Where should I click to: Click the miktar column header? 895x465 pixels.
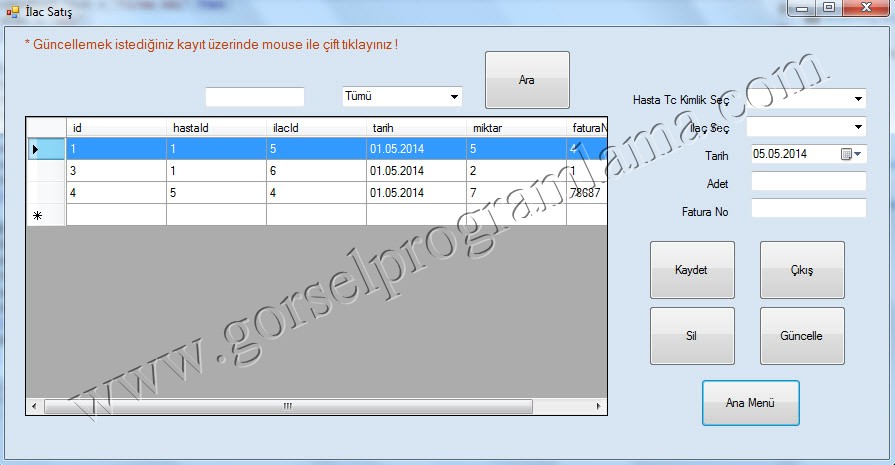pos(515,127)
